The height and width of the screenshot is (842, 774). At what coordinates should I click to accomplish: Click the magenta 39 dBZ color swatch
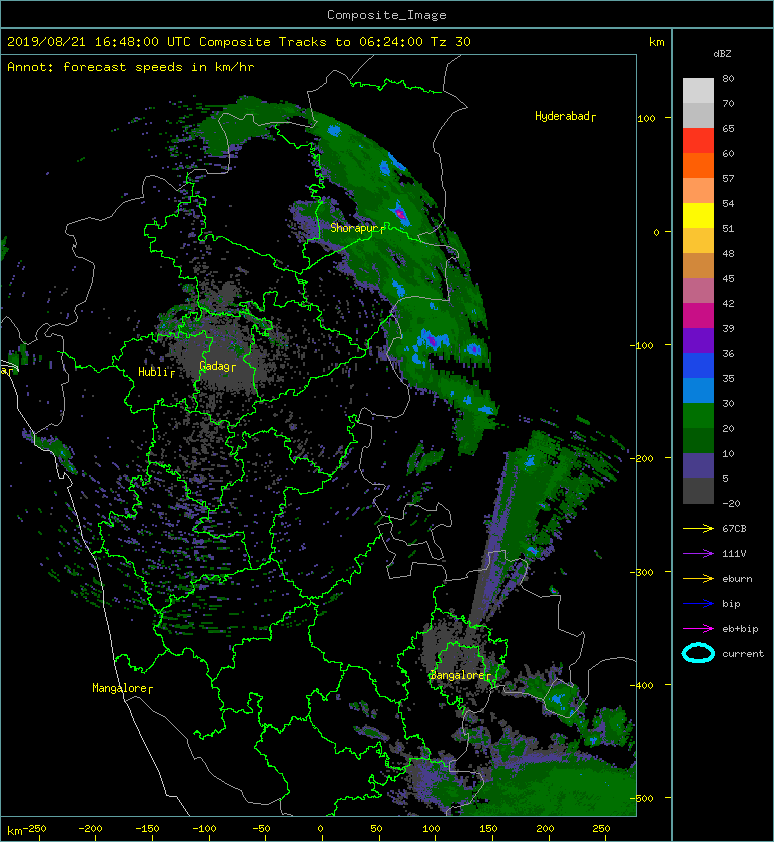pos(698,316)
